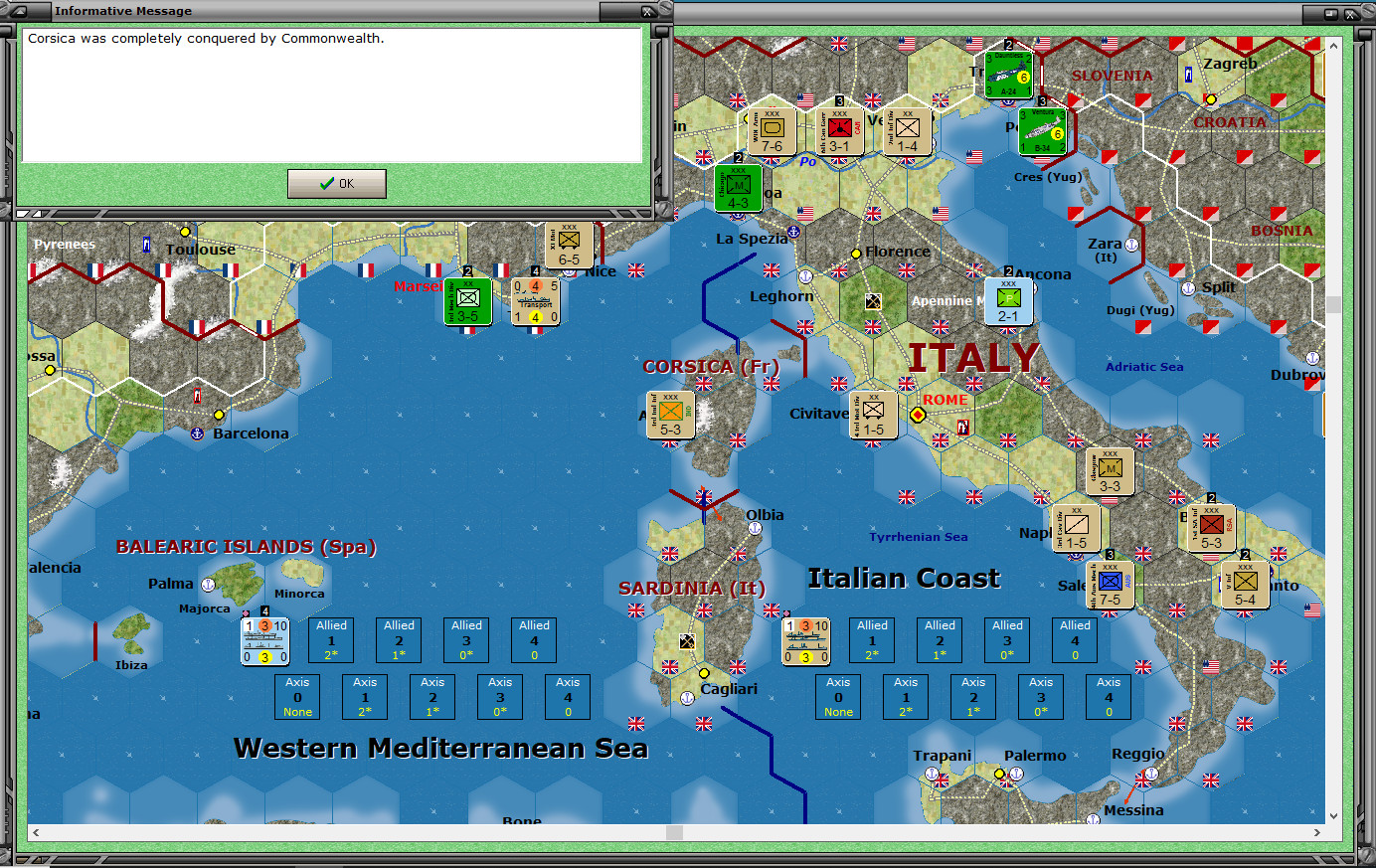This screenshot has width=1376, height=868.
Task: Open Axis 0 box in Western Mediterranean Sea
Action: [x=297, y=697]
